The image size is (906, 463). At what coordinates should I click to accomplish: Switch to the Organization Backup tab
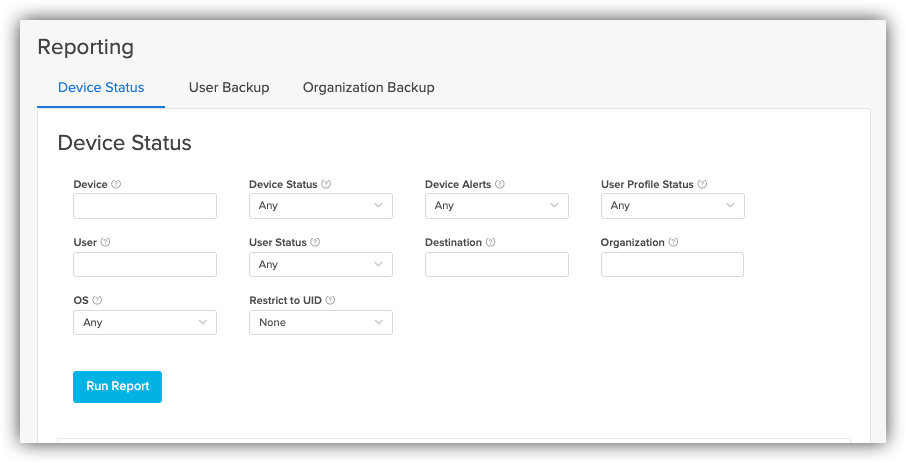pyautogui.click(x=369, y=87)
